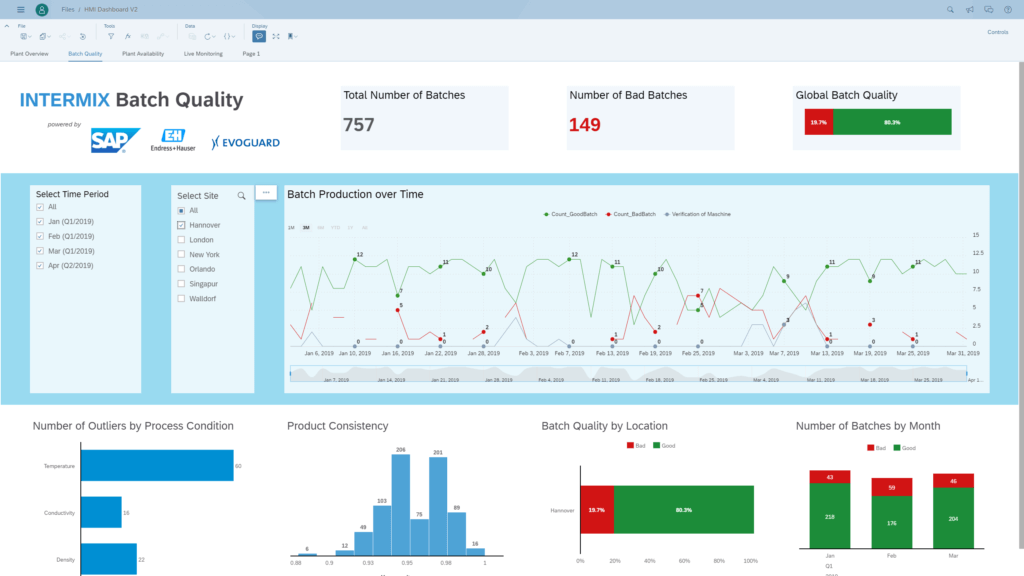Check the Walldorf site checkbox
Screen dimensions: 1024x576
click(x=181, y=298)
